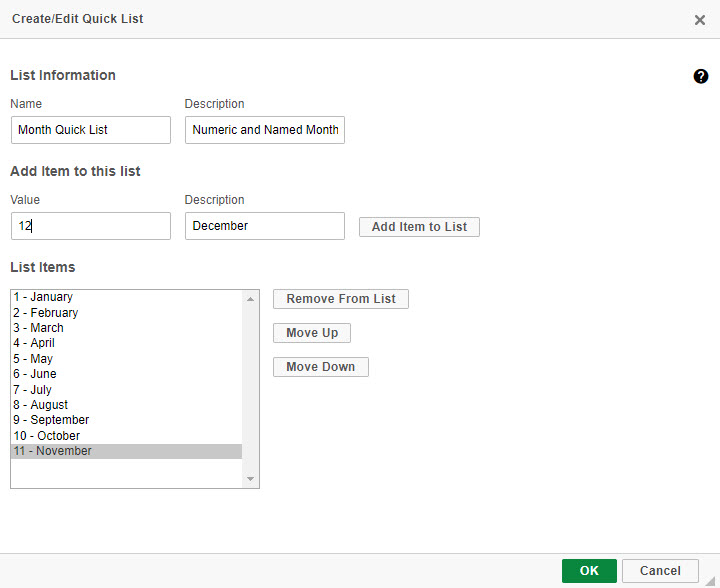Select 7 - July list item

[126, 389]
